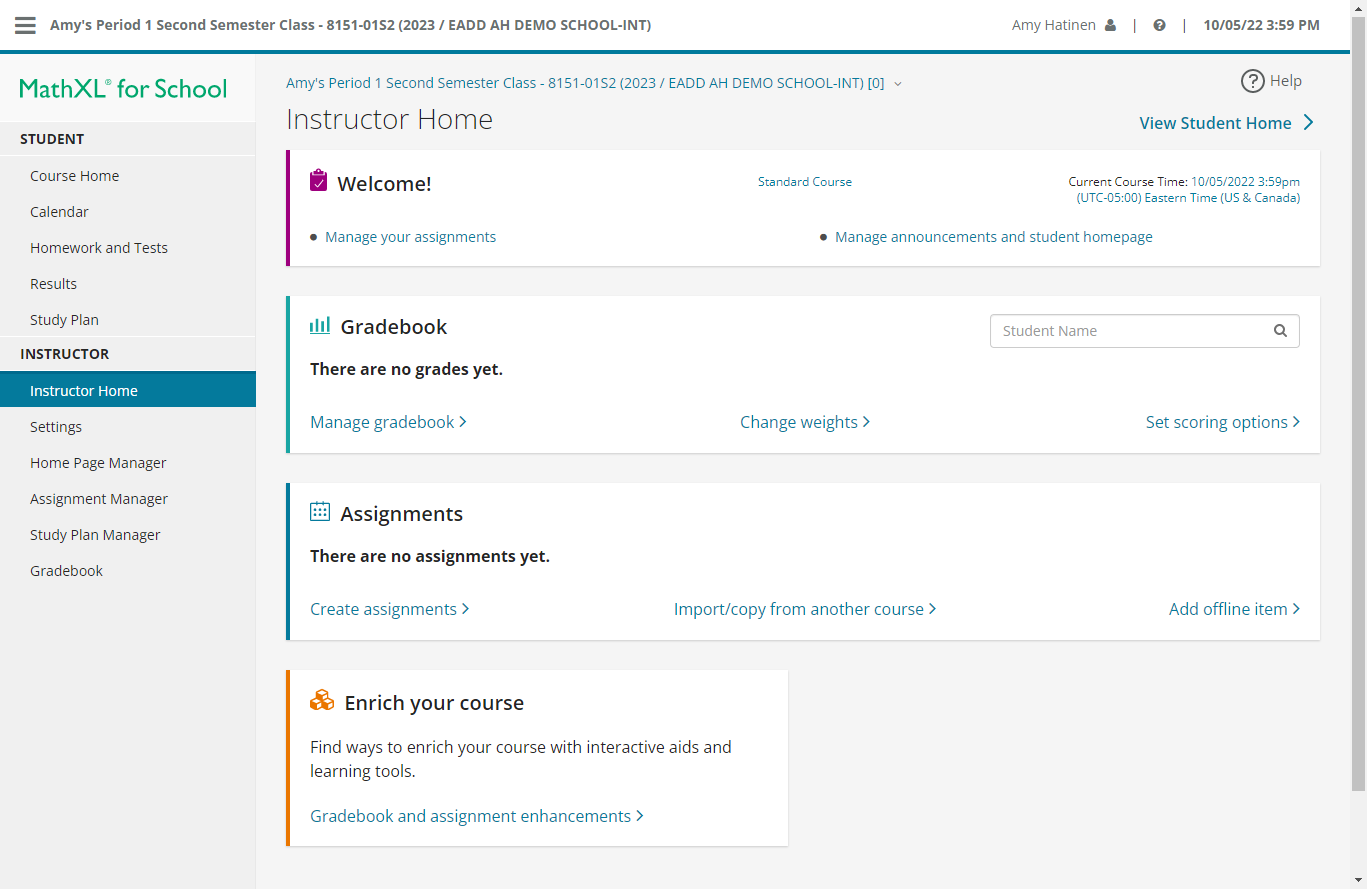
Task: Click the orange Enrich your course icon
Action: coord(321,700)
